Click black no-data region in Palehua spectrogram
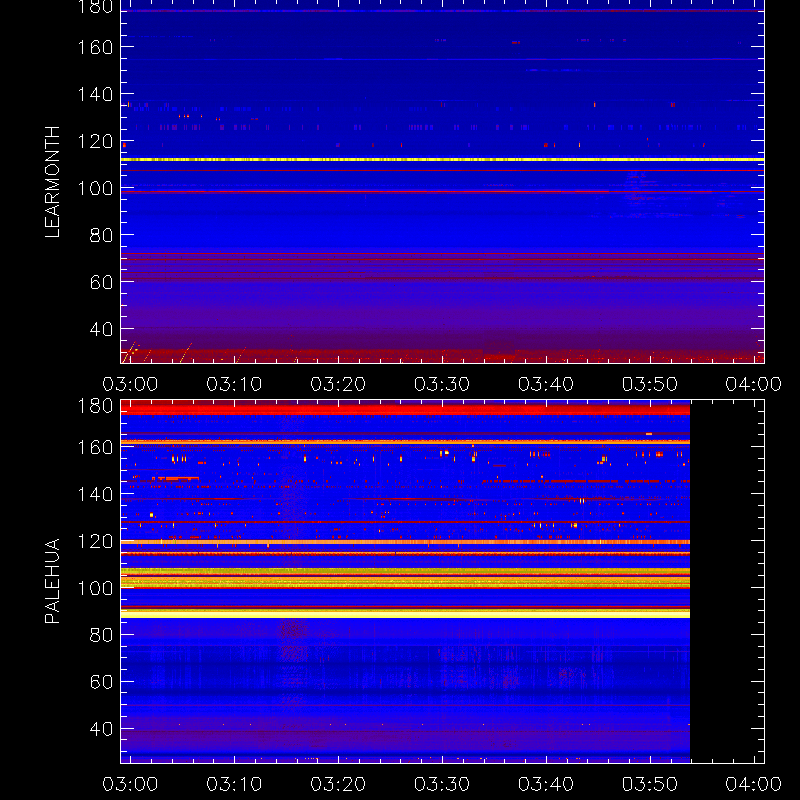The height and width of the screenshot is (800, 800). click(x=727, y=582)
